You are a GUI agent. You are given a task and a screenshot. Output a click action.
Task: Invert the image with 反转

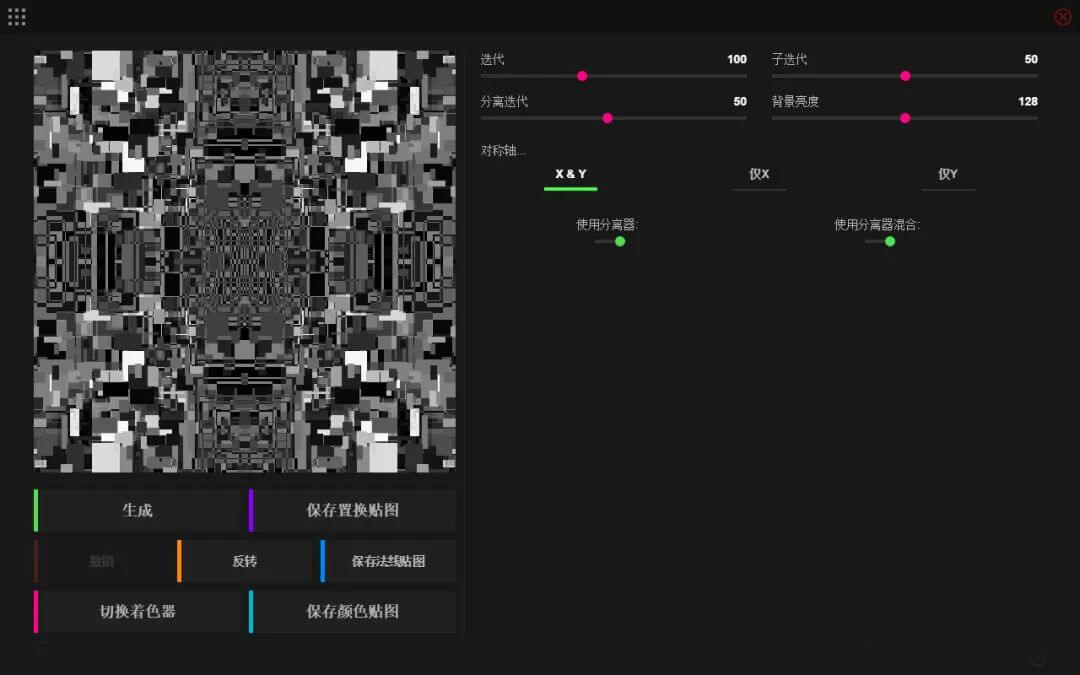click(x=245, y=561)
